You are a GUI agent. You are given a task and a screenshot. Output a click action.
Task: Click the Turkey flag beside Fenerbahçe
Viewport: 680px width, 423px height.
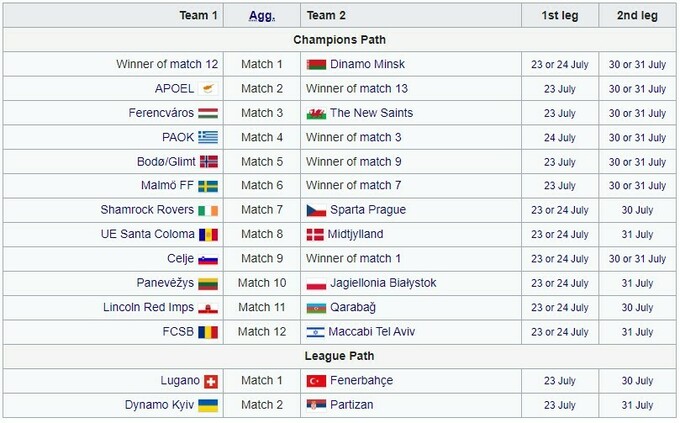pos(316,381)
